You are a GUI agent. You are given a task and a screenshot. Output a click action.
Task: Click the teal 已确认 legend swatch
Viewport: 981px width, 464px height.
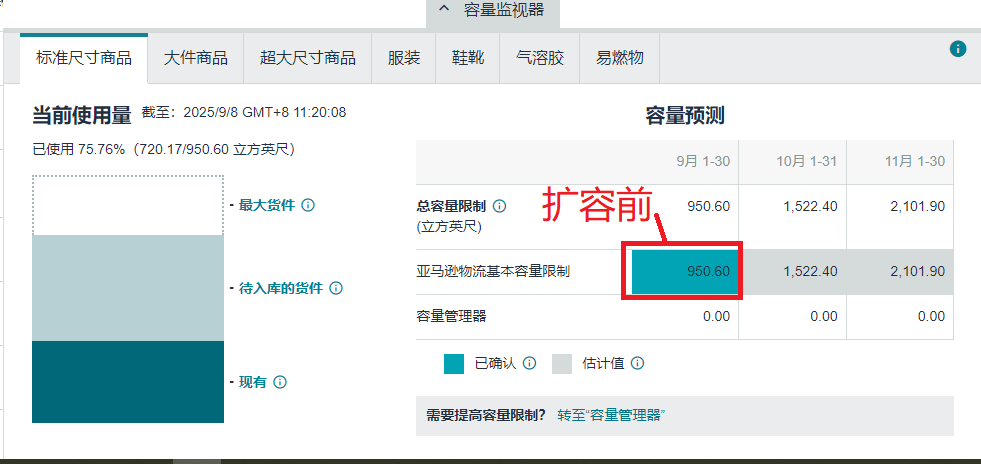pos(454,363)
